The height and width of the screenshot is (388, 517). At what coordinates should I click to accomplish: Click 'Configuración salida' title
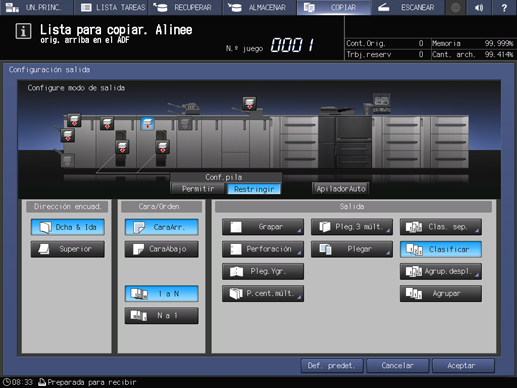coord(49,70)
